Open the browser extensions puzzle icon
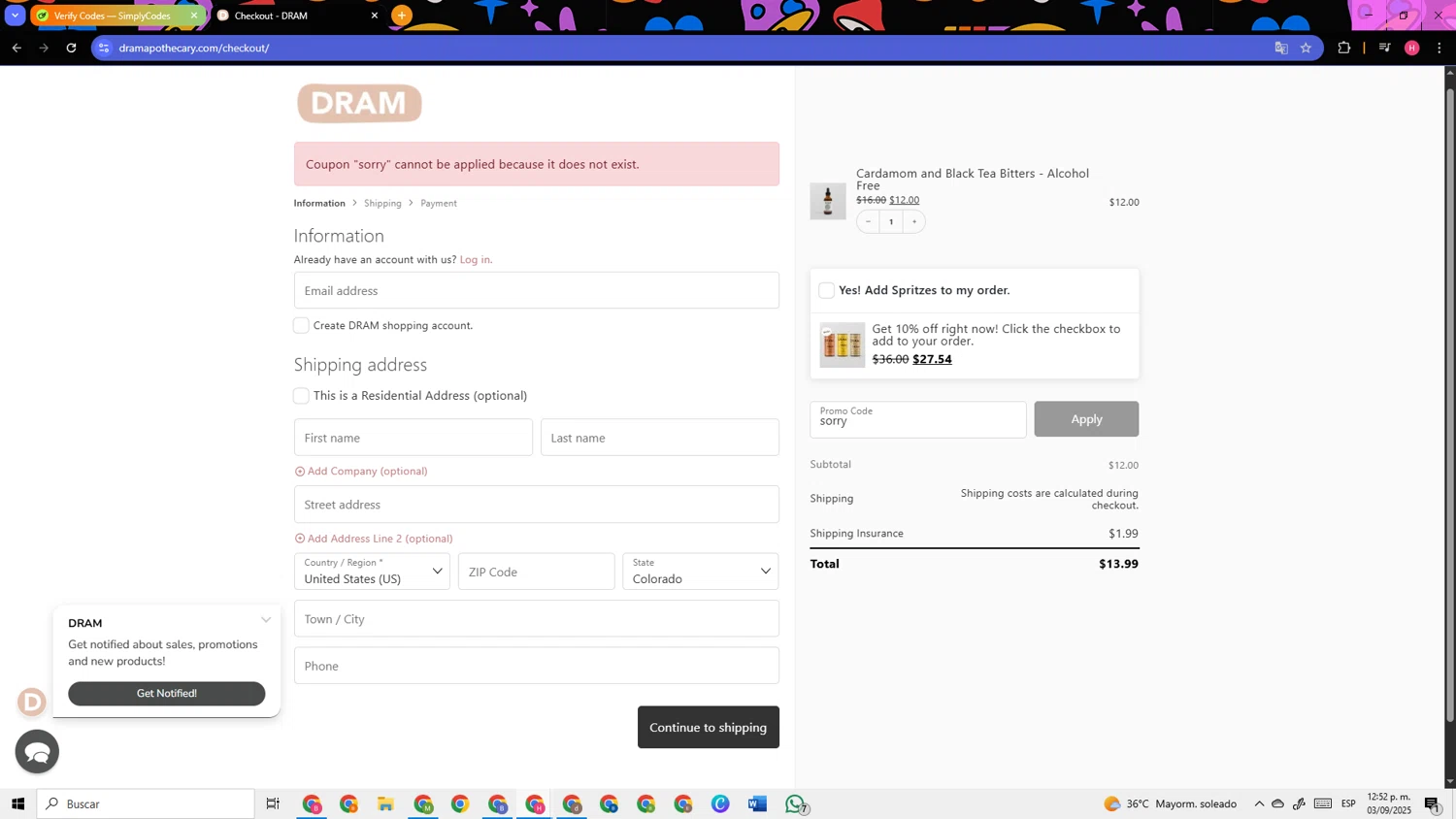This screenshot has height=819, width=1456. pyautogui.click(x=1344, y=48)
